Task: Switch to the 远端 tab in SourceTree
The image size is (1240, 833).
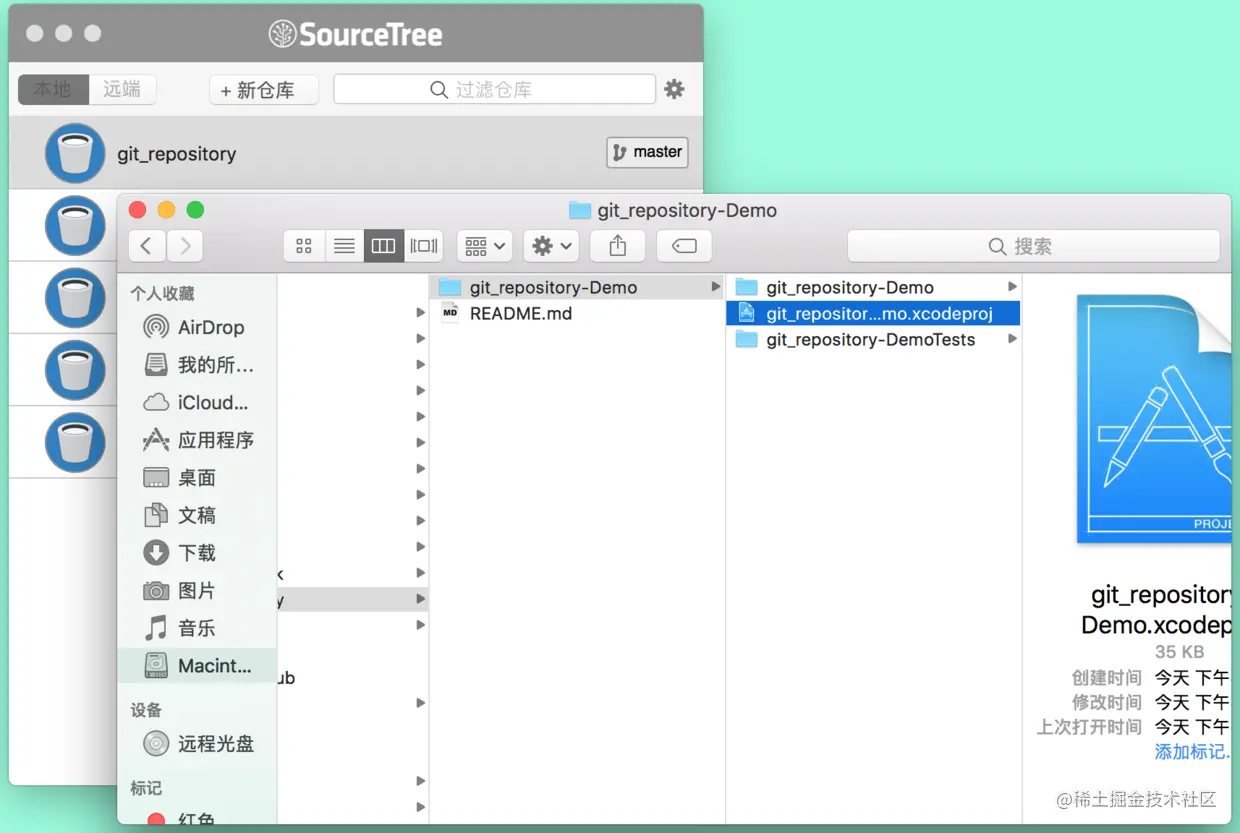Action: pos(120,89)
